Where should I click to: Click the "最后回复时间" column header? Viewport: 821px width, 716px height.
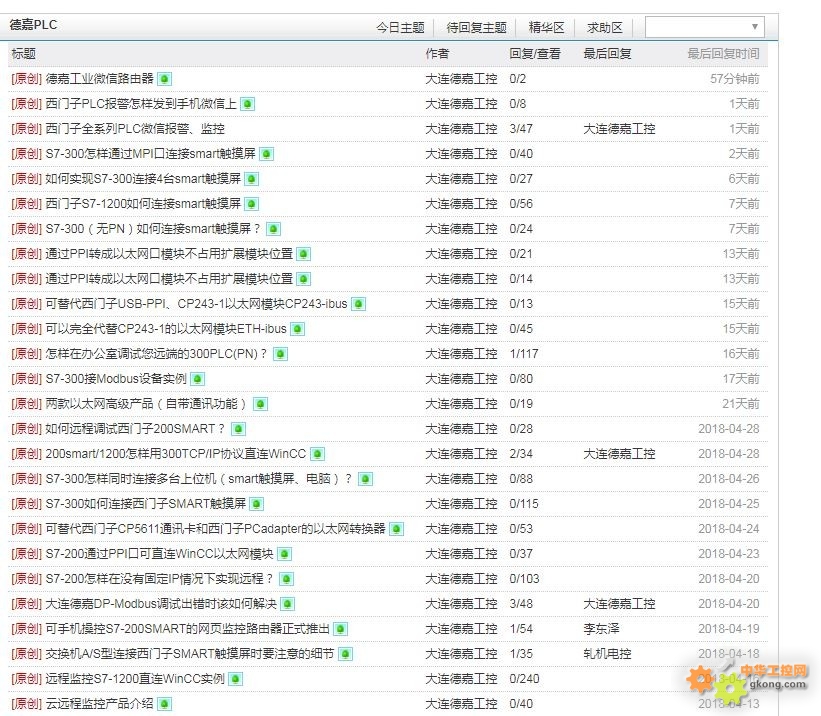[x=723, y=53]
